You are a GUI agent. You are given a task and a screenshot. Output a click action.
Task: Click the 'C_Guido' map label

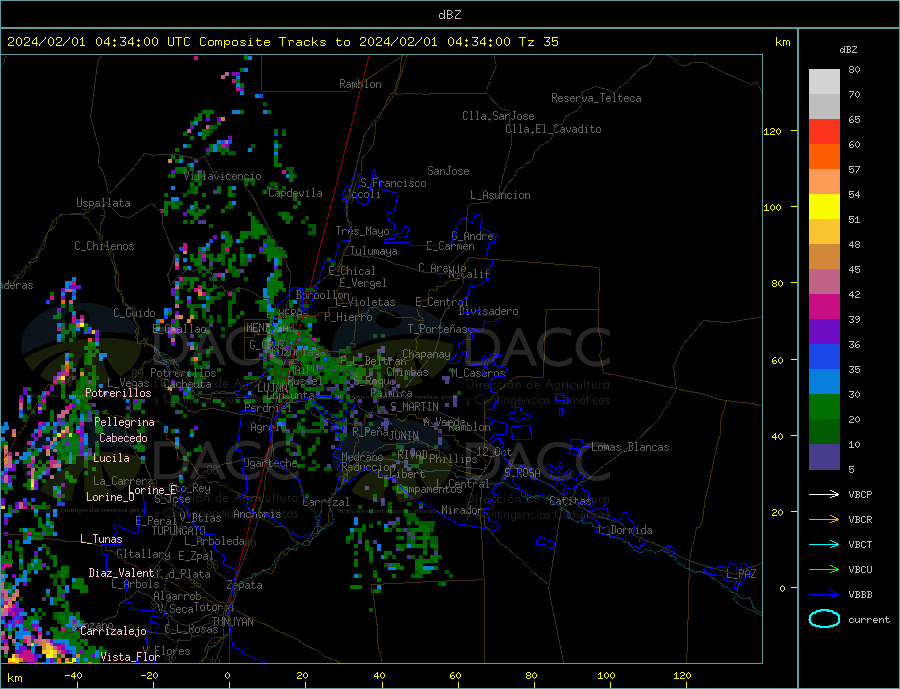(134, 313)
